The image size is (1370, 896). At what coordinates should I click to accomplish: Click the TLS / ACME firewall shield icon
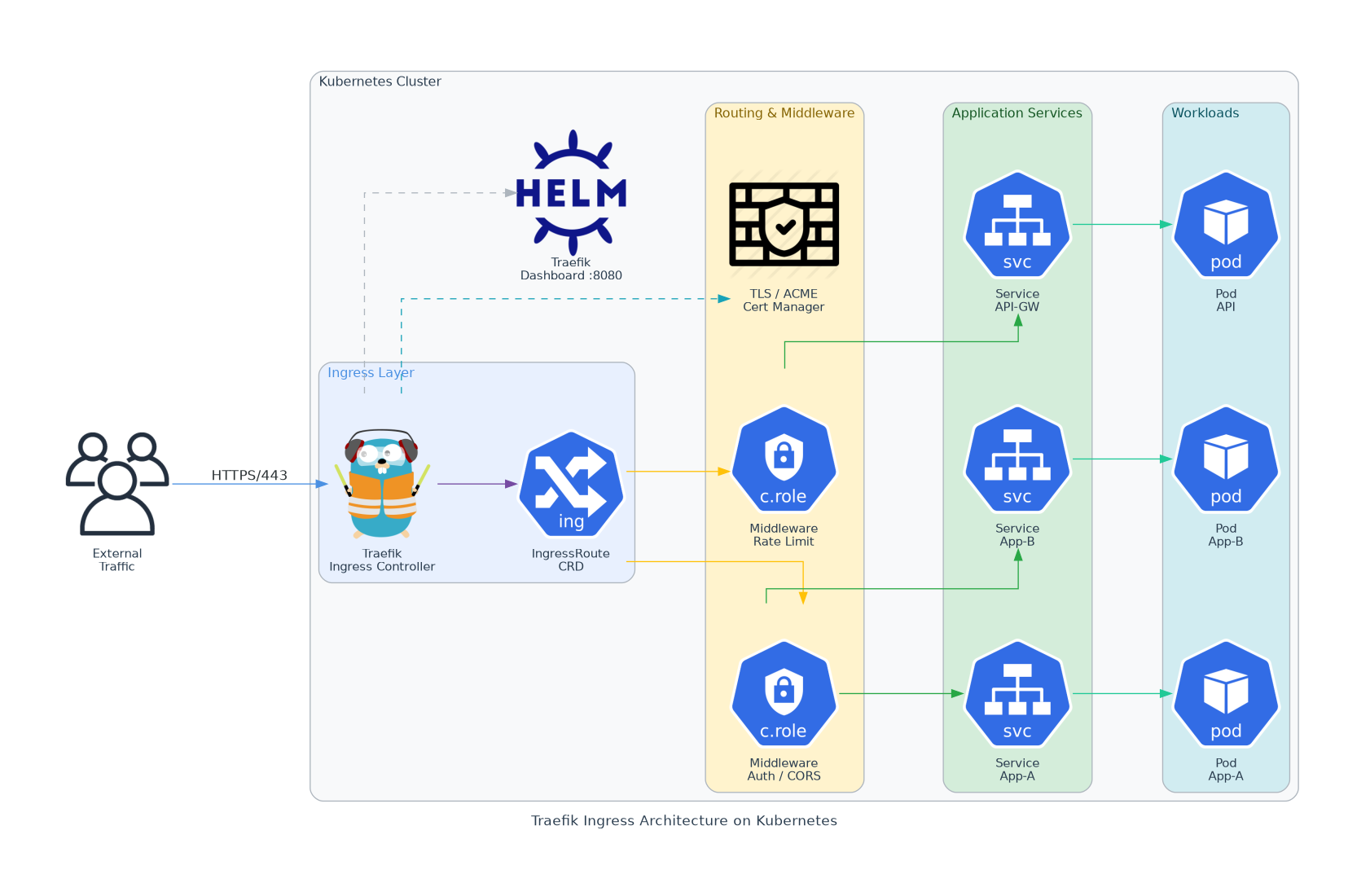pos(784,224)
